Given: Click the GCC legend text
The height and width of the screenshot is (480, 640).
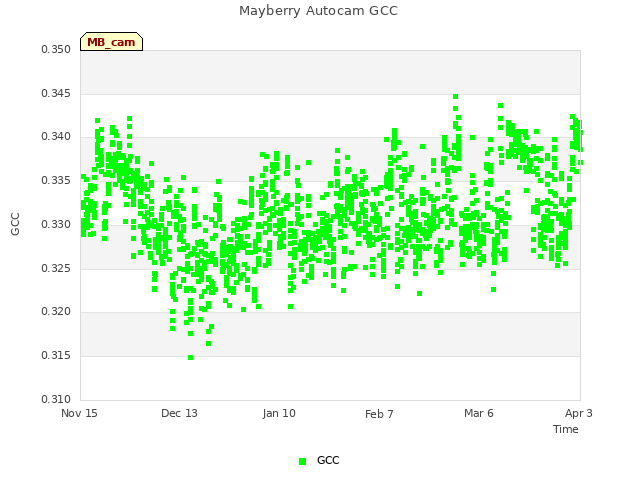Looking at the screenshot, I should (328, 460).
